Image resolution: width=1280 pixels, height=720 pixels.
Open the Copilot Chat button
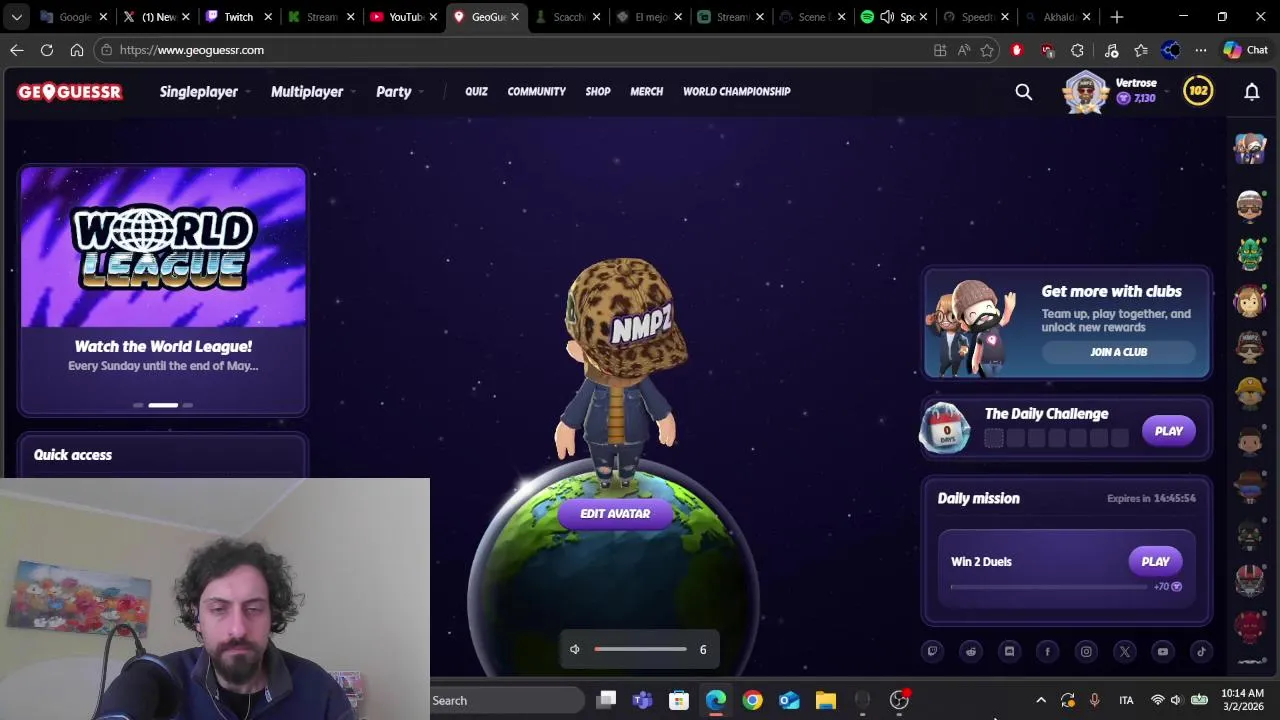[x=1245, y=50]
